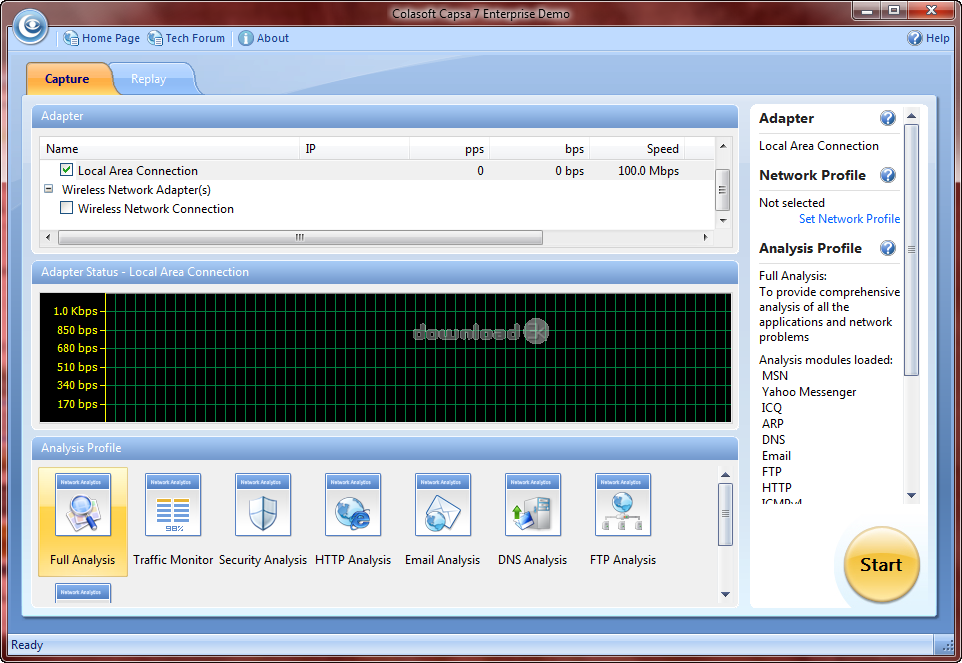
Task: Click the Local Area Connection row speed value
Action: (648, 171)
